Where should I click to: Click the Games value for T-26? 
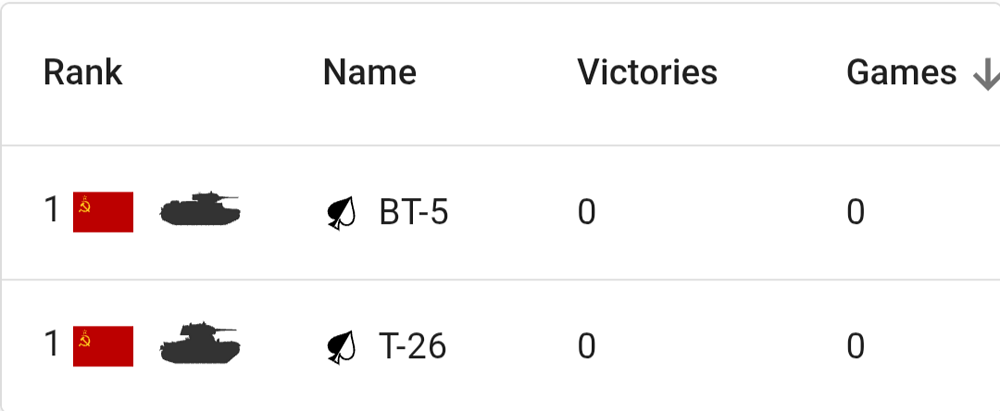855,347
